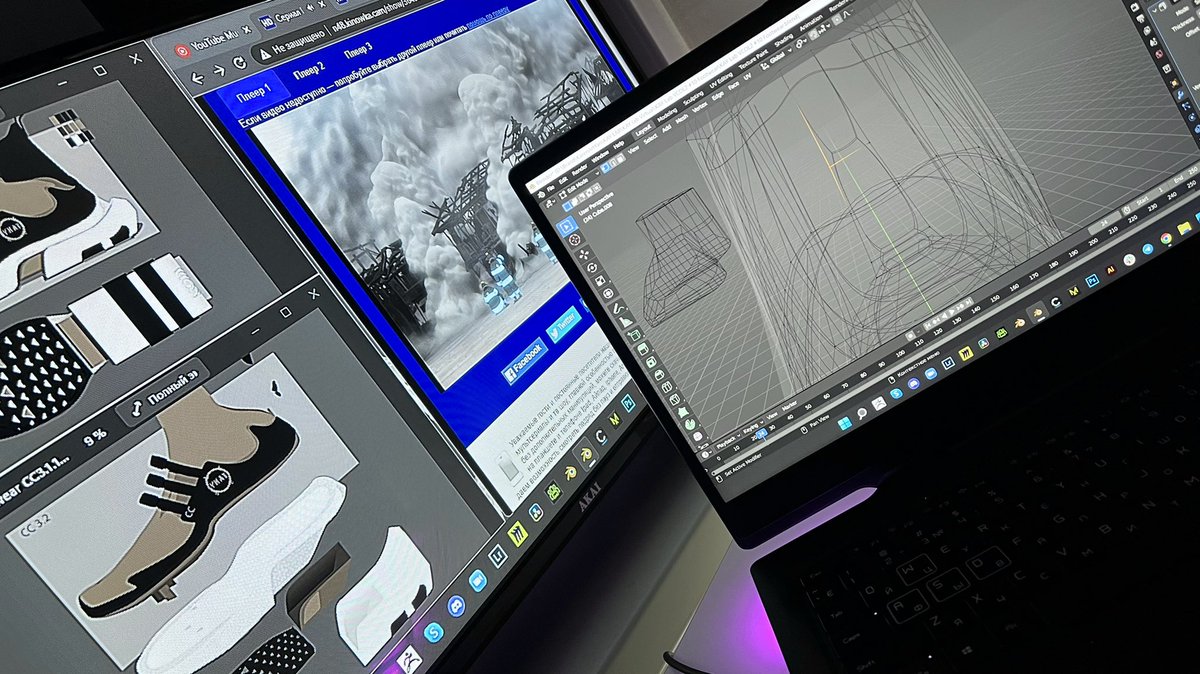Open Photoshop on the left monitor taskbar
This screenshot has height=674, width=1200.
click(x=628, y=401)
